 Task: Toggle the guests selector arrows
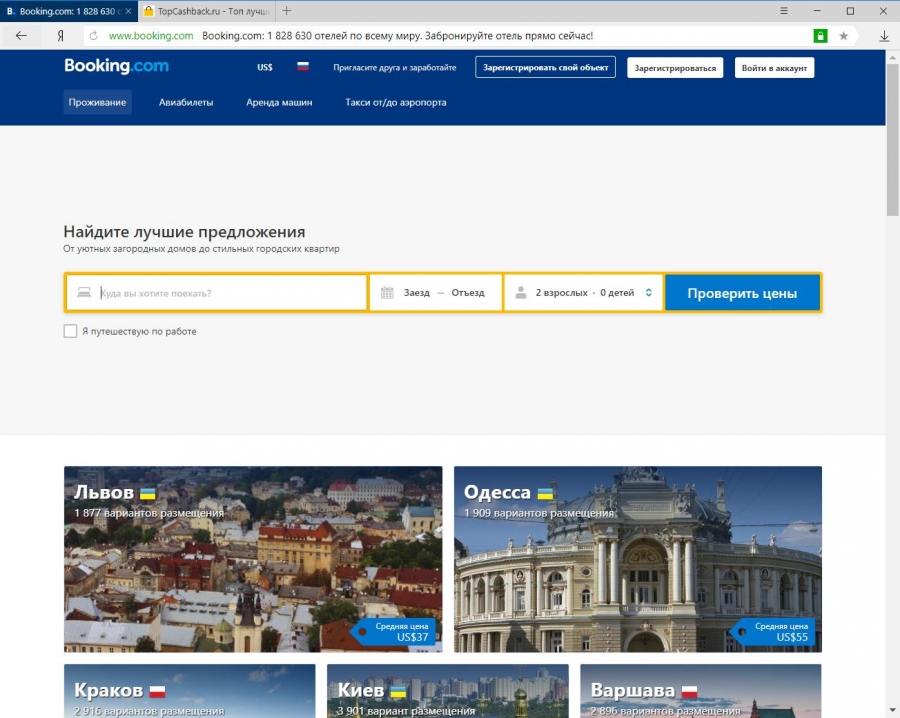click(649, 293)
